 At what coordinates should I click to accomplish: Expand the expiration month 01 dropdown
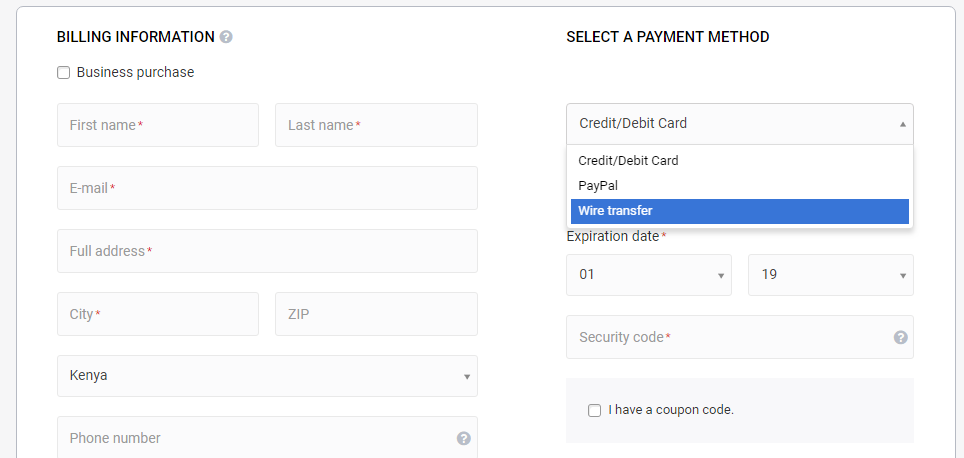(x=648, y=275)
